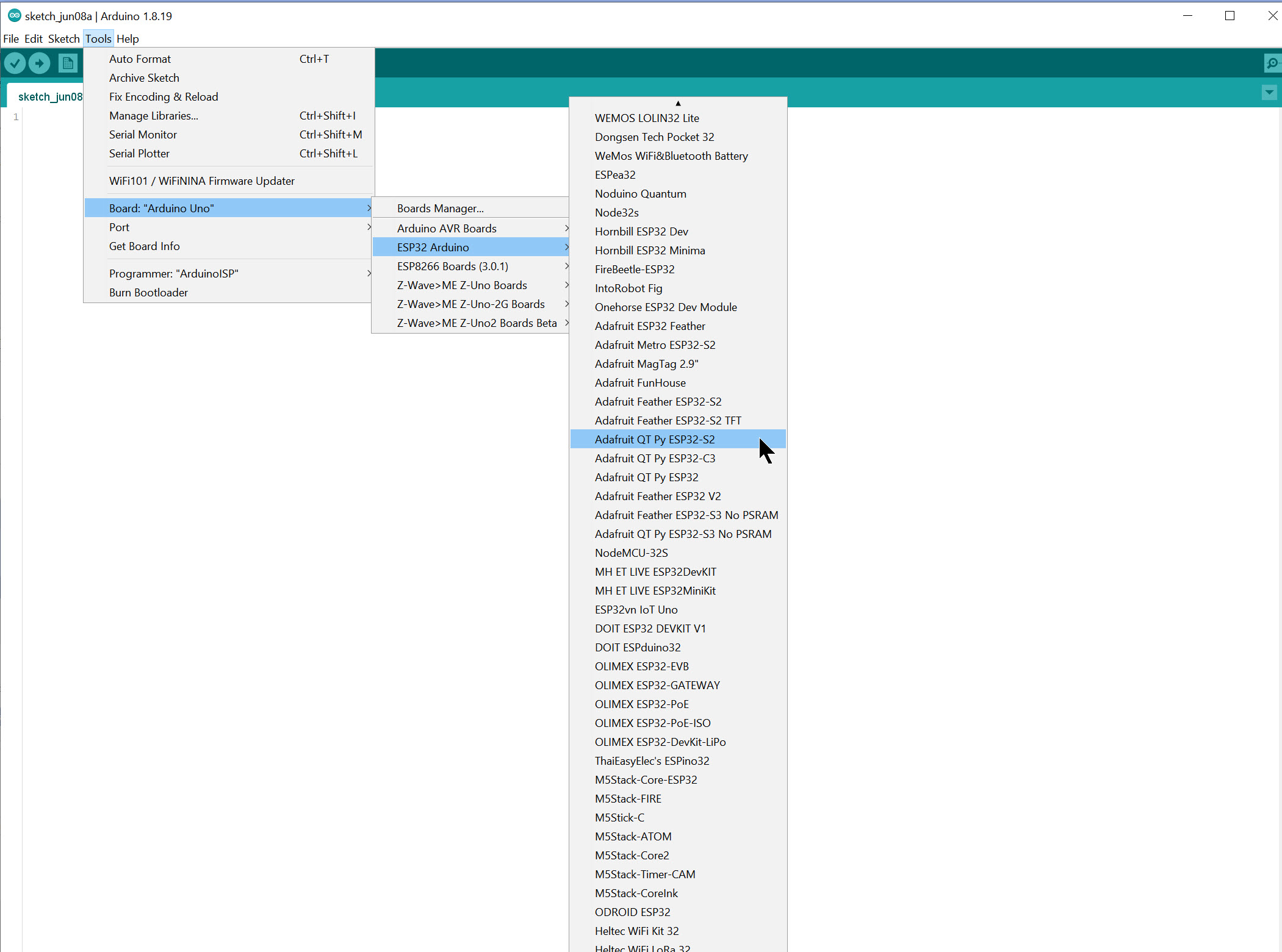
Task: Pick M5Stick-C board
Action: pyautogui.click(x=678, y=818)
